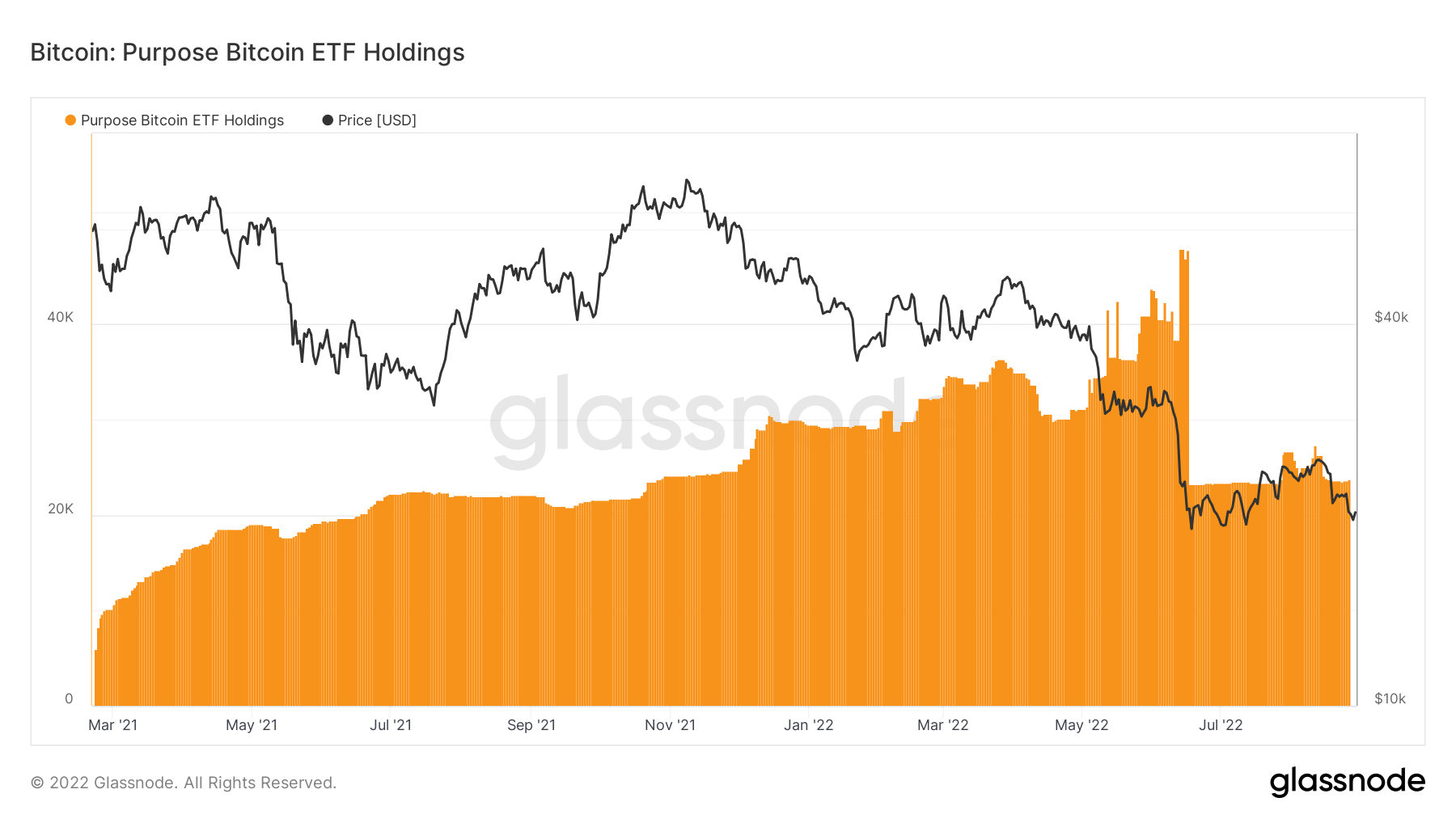Select the Jul '22 date label
Screen dimensions: 1456x819
1221,725
